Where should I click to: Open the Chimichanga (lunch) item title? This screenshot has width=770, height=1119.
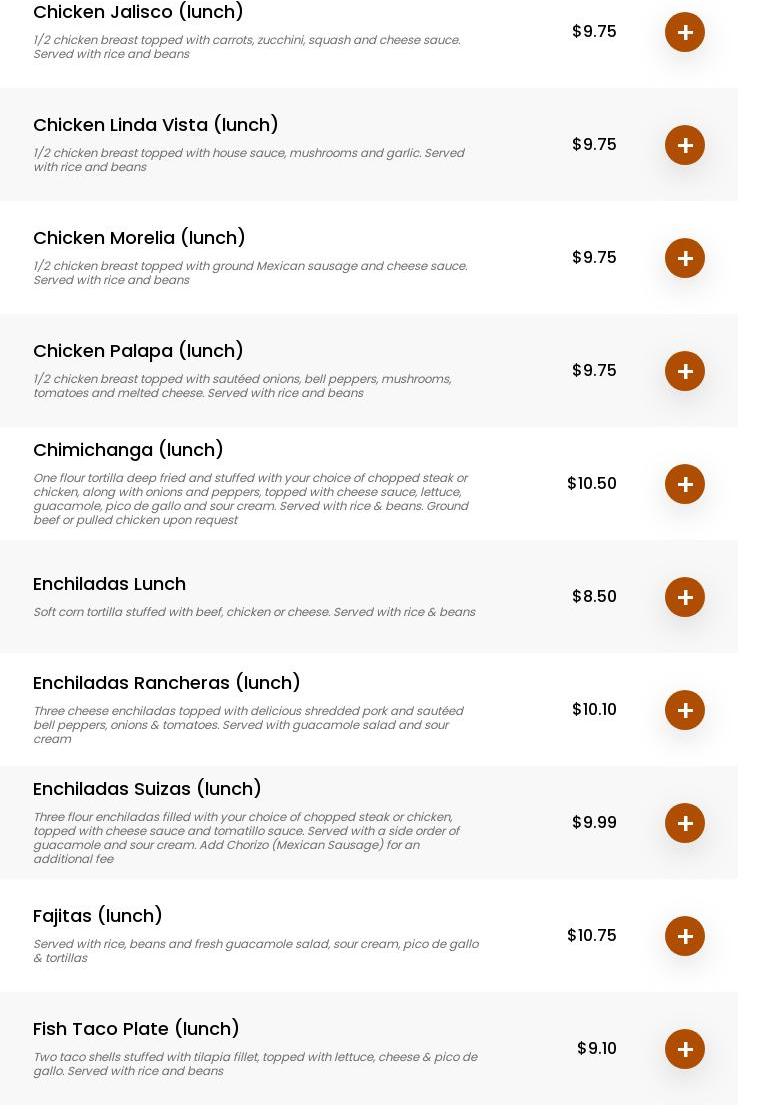coord(128,450)
